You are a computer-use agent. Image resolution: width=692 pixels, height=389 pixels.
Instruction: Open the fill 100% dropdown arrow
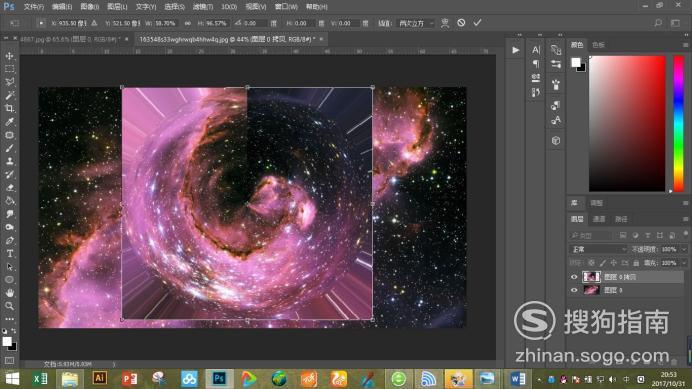684,263
